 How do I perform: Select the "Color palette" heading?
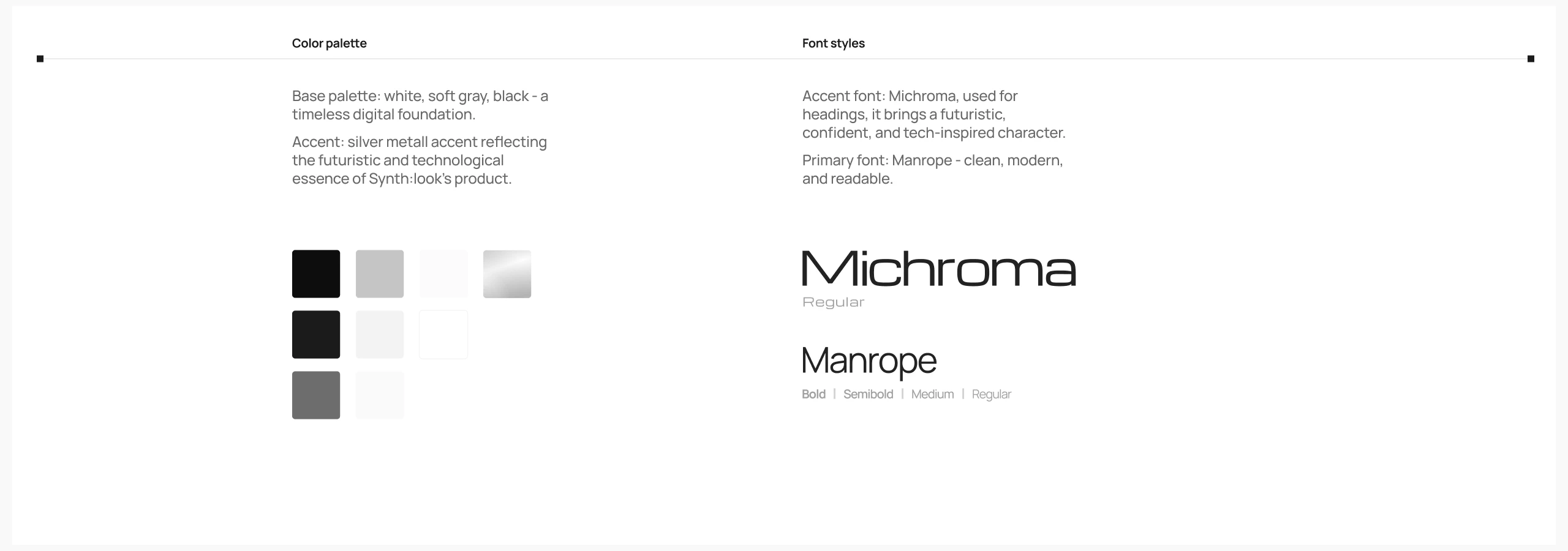(330, 43)
